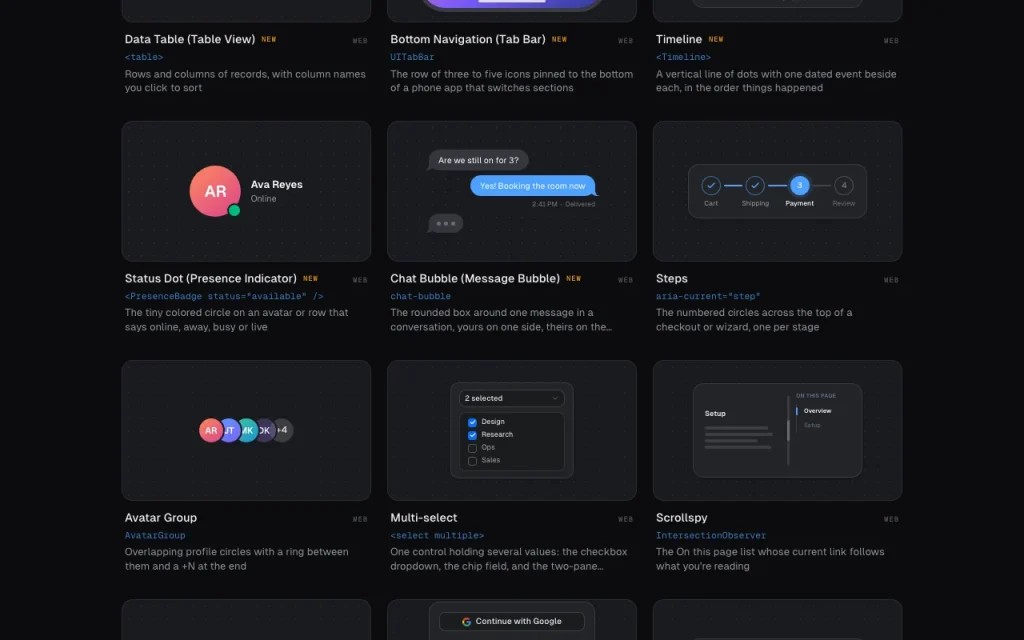Click the Continue with Google button
Viewport: 1024px width, 640px height.
pos(511,621)
